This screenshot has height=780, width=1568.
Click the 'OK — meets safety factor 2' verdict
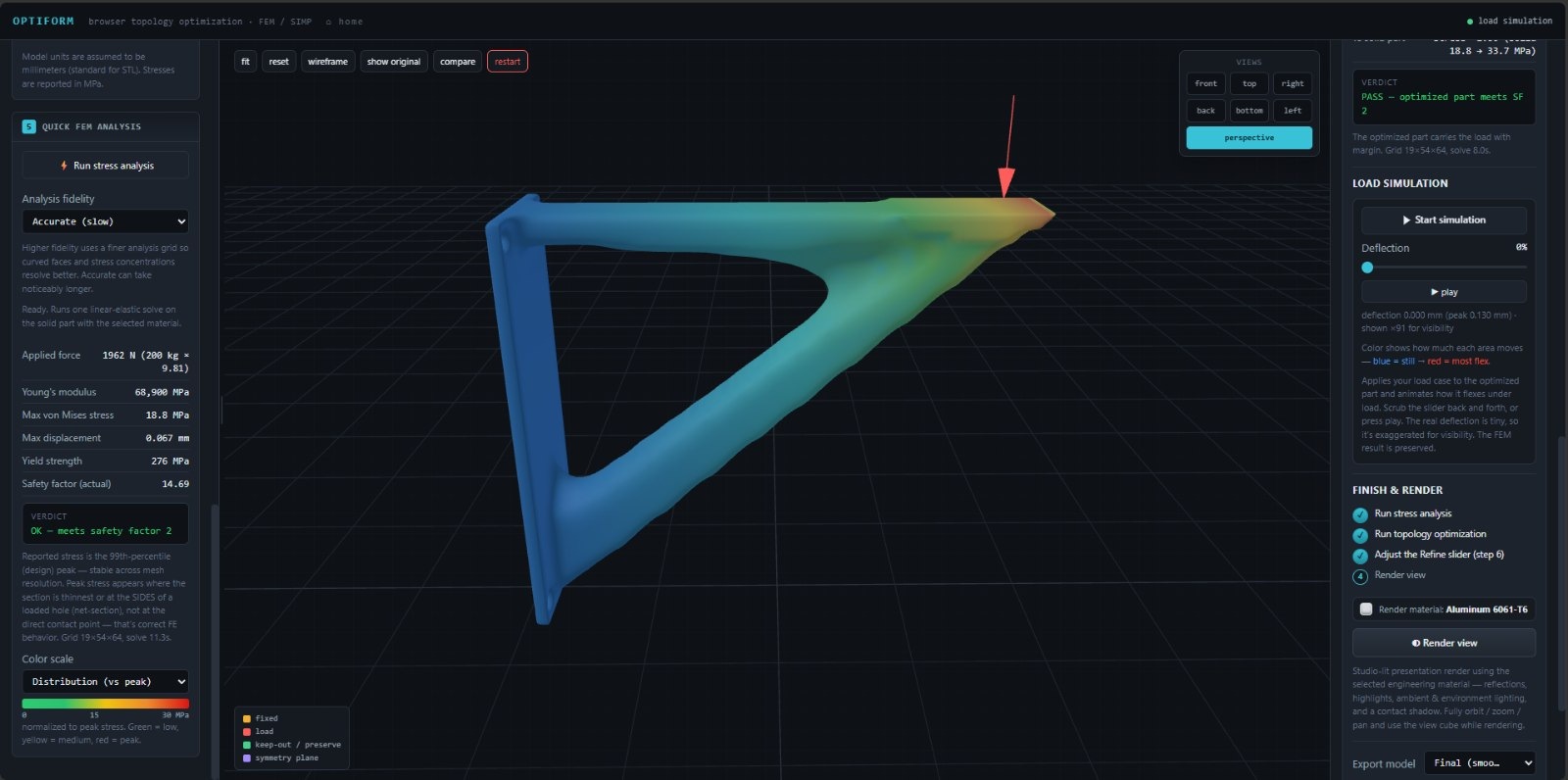click(x=101, y=531)
